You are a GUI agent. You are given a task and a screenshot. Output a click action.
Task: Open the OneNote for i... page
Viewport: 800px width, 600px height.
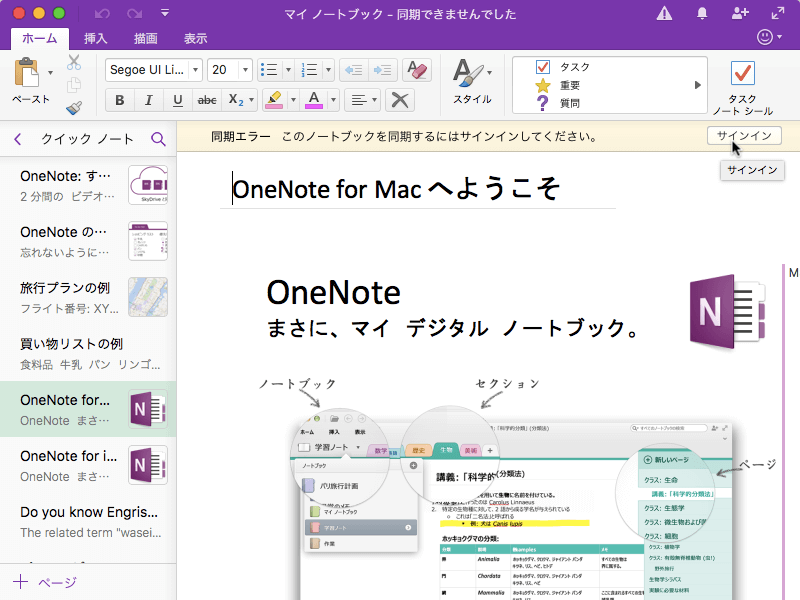(x=88, y=465)
